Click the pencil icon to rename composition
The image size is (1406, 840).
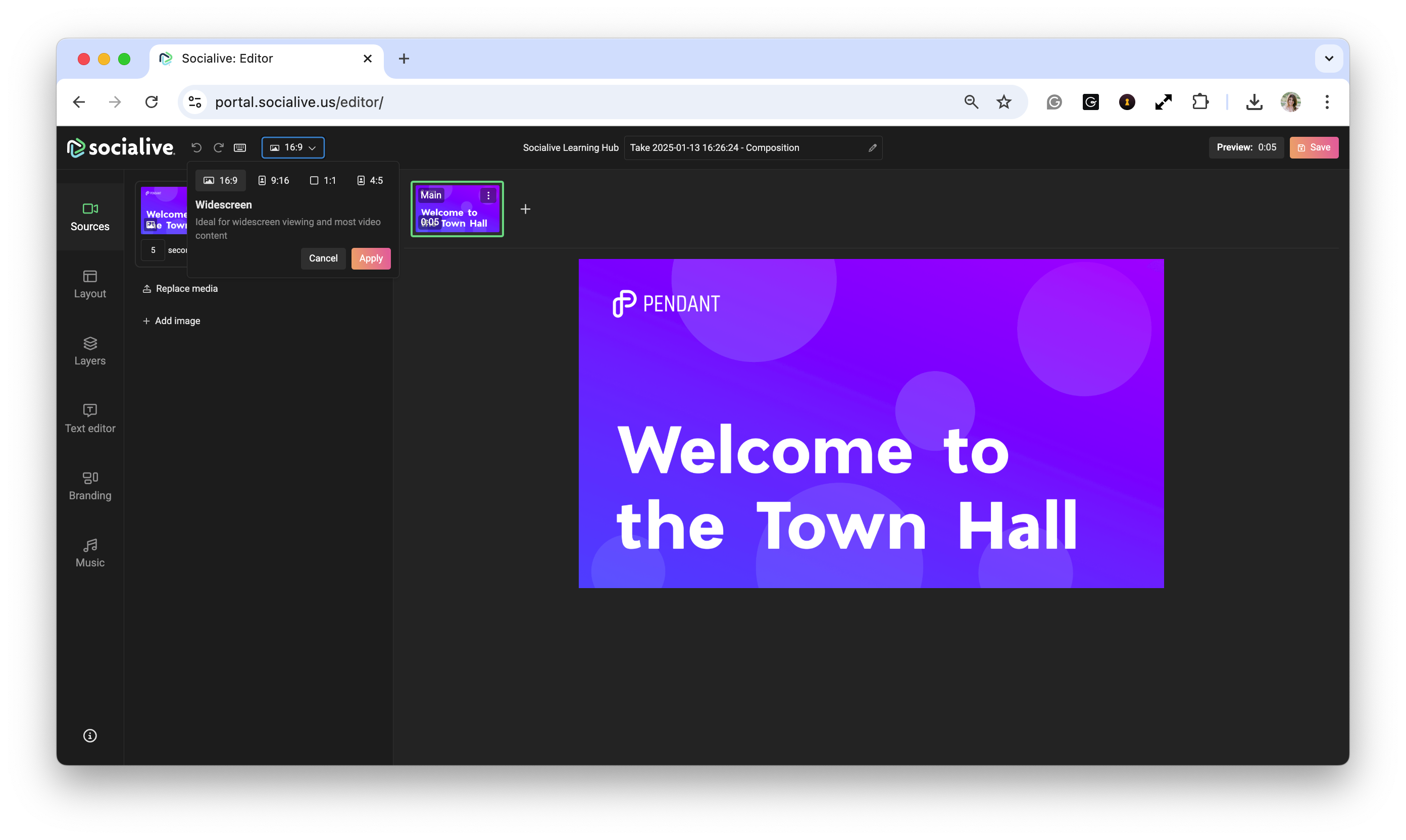[x=872, y=148]
